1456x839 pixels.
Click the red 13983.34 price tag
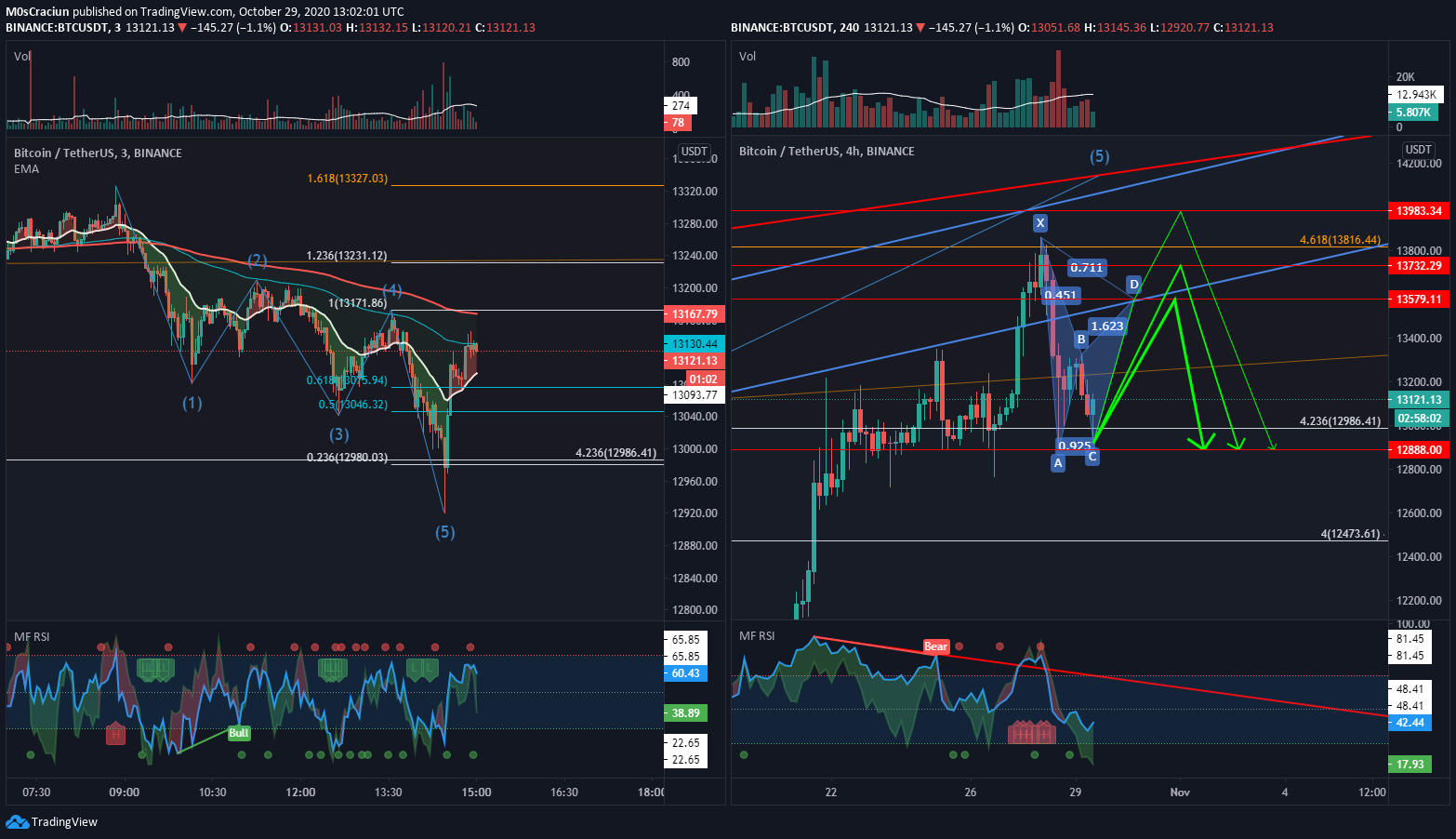coord(1419,211)
